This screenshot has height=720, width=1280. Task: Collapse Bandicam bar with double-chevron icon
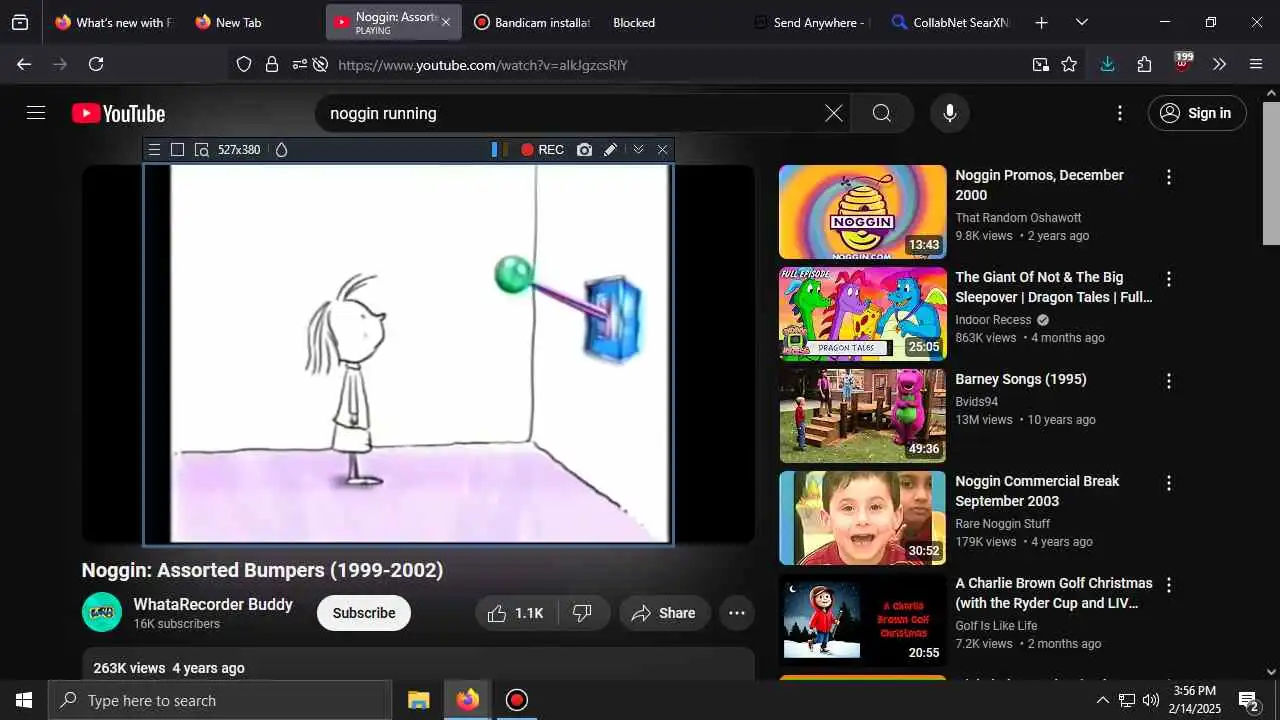point(638,150)
